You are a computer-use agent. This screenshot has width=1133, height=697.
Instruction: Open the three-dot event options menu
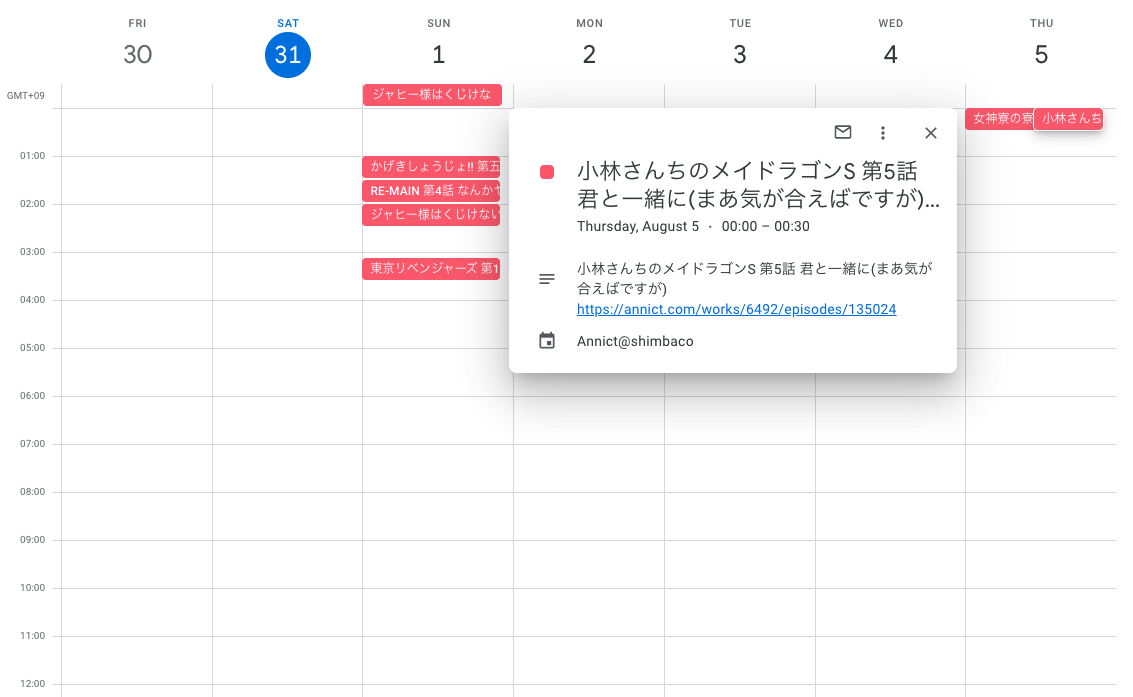(883, 132)
